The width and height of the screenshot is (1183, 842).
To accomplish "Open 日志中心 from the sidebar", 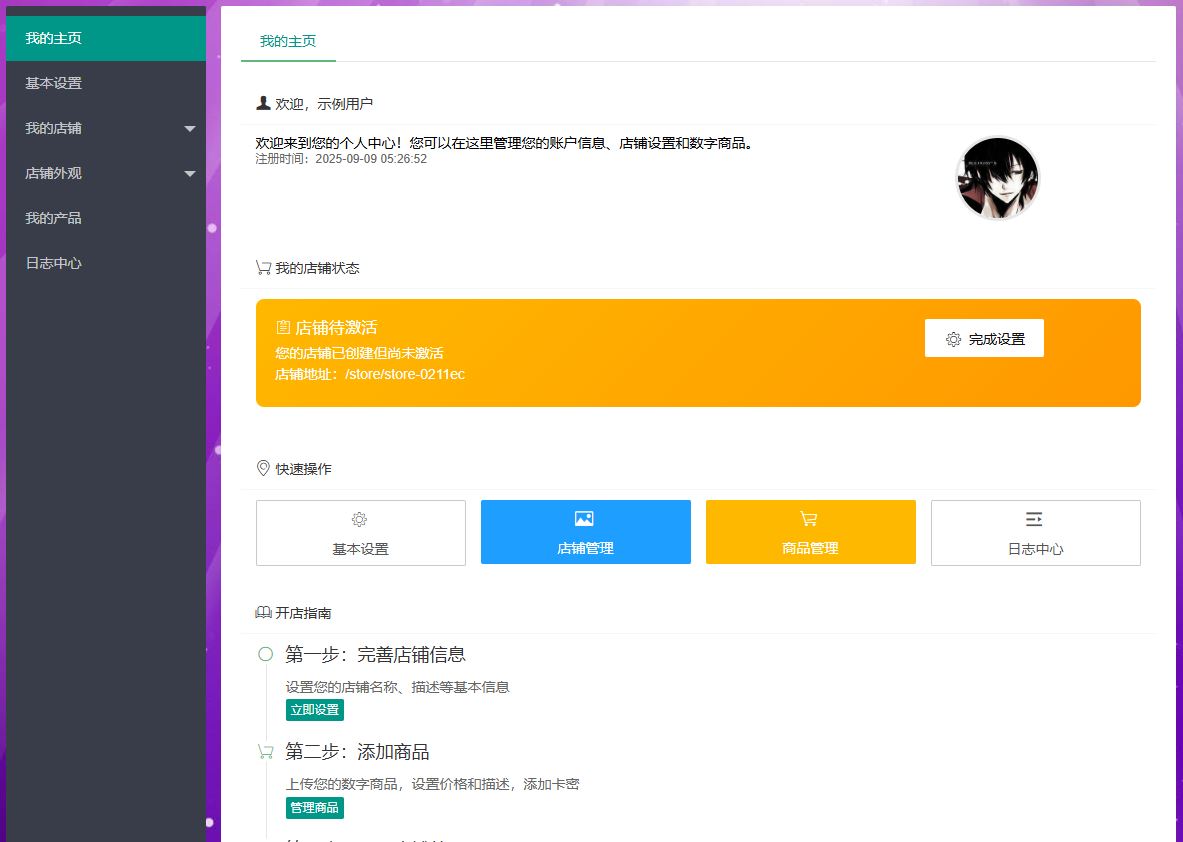I will (105, 263).
